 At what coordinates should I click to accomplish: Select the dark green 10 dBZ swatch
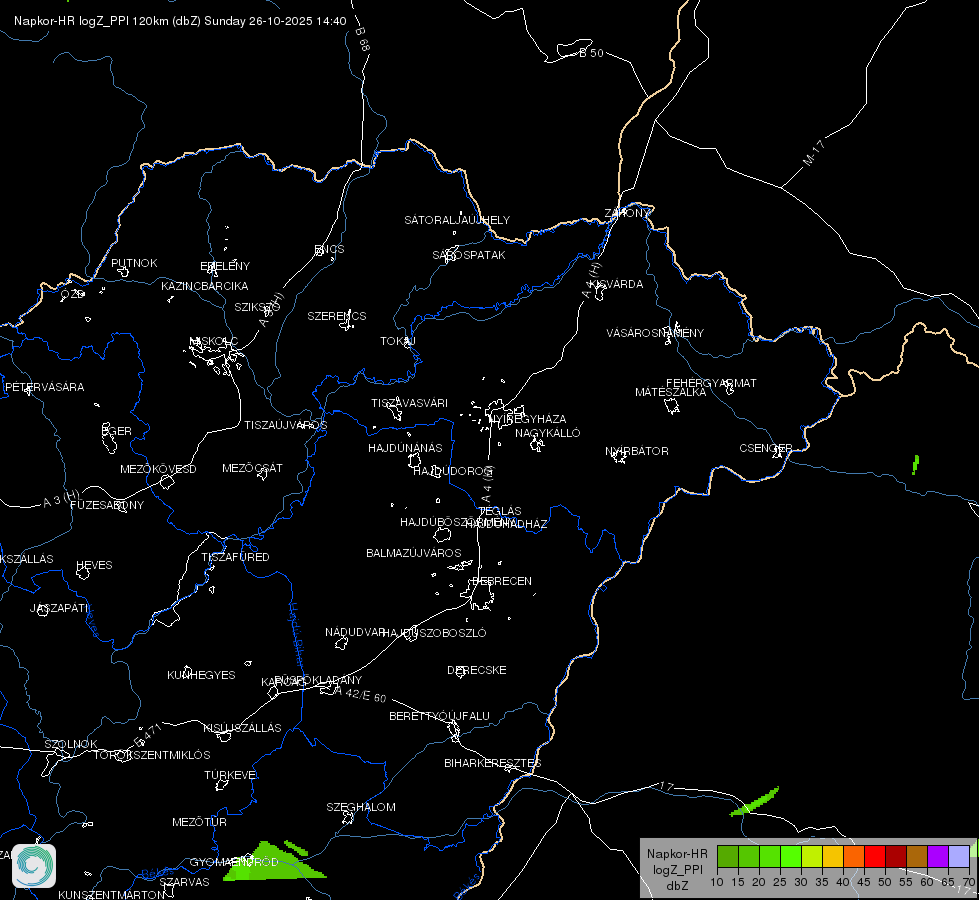(727, 856)
